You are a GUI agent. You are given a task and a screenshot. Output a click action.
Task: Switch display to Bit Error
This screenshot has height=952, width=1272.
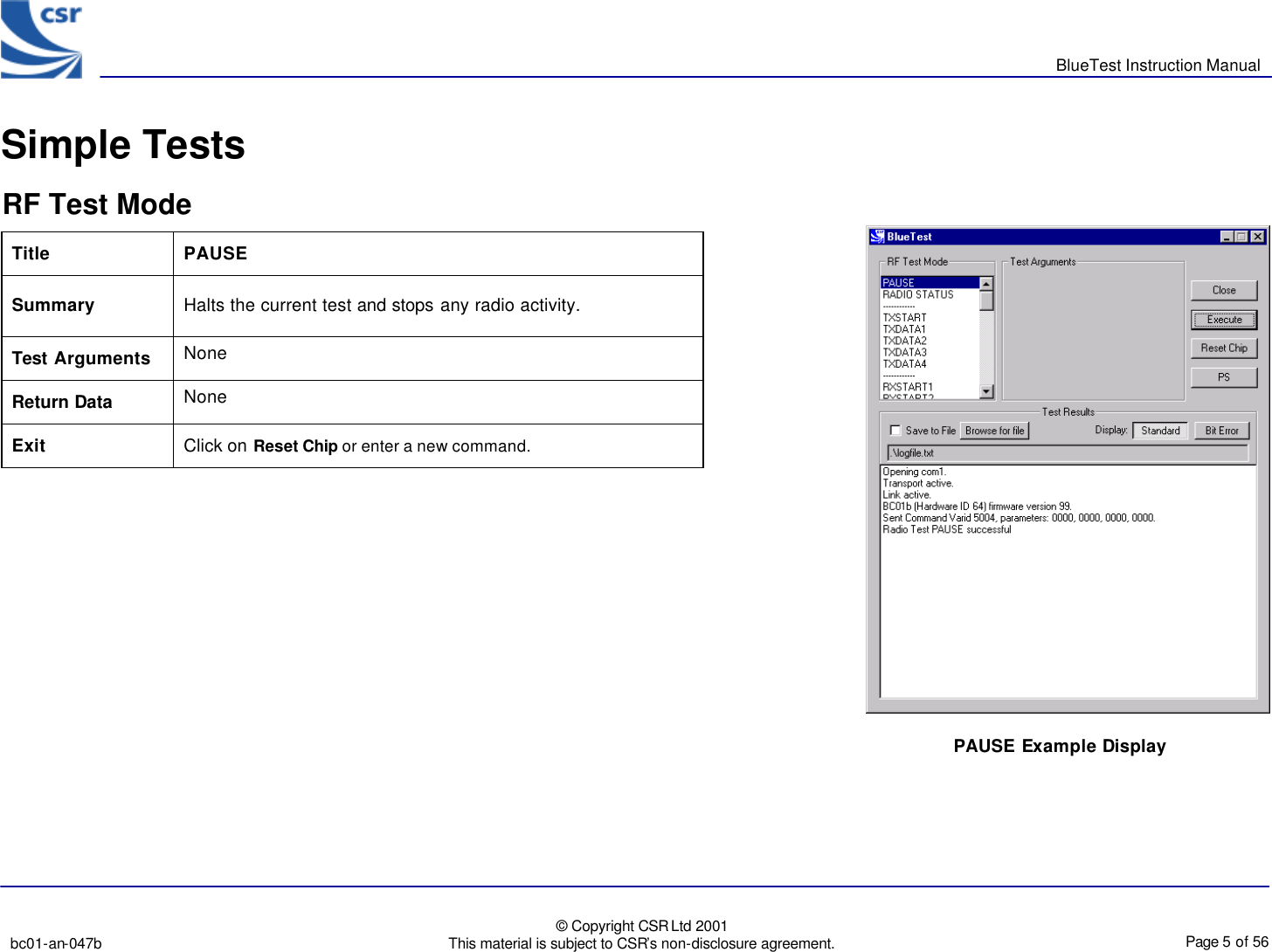(x=1221, y=431)
